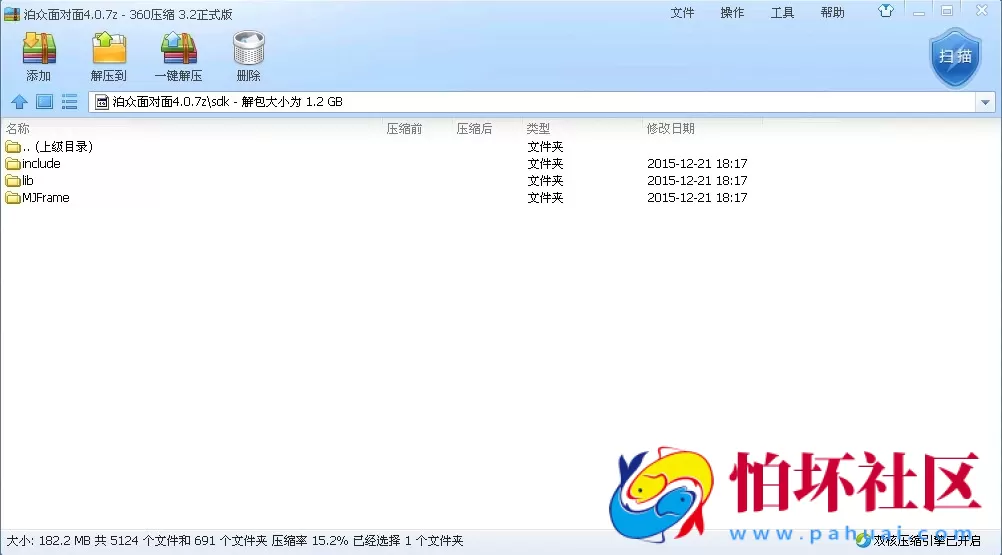Viewport: 1002px width, 555px height.
Task: Click the 360压缩 app icon in title bar
Action: tap(12, 14)
